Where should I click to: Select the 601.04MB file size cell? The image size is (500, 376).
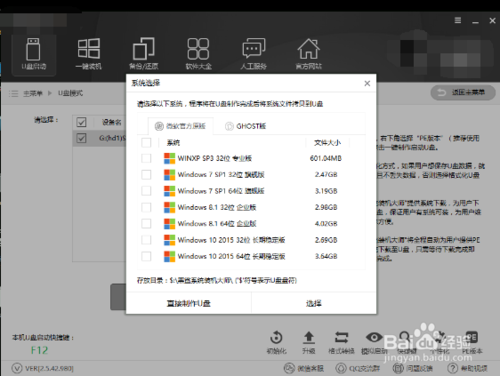326,158
